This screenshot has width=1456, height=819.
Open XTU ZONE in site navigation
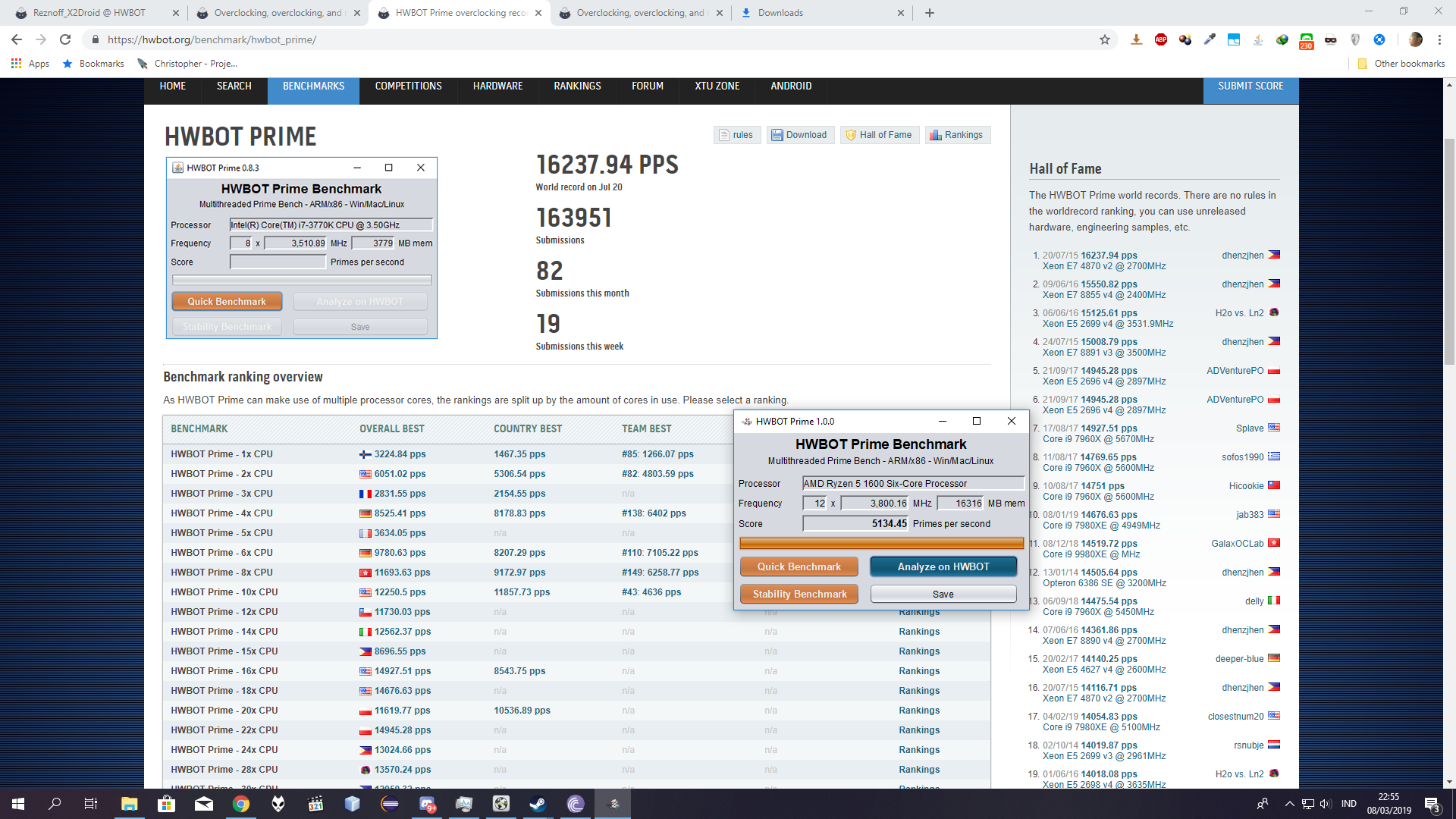(x=717, y=86)
